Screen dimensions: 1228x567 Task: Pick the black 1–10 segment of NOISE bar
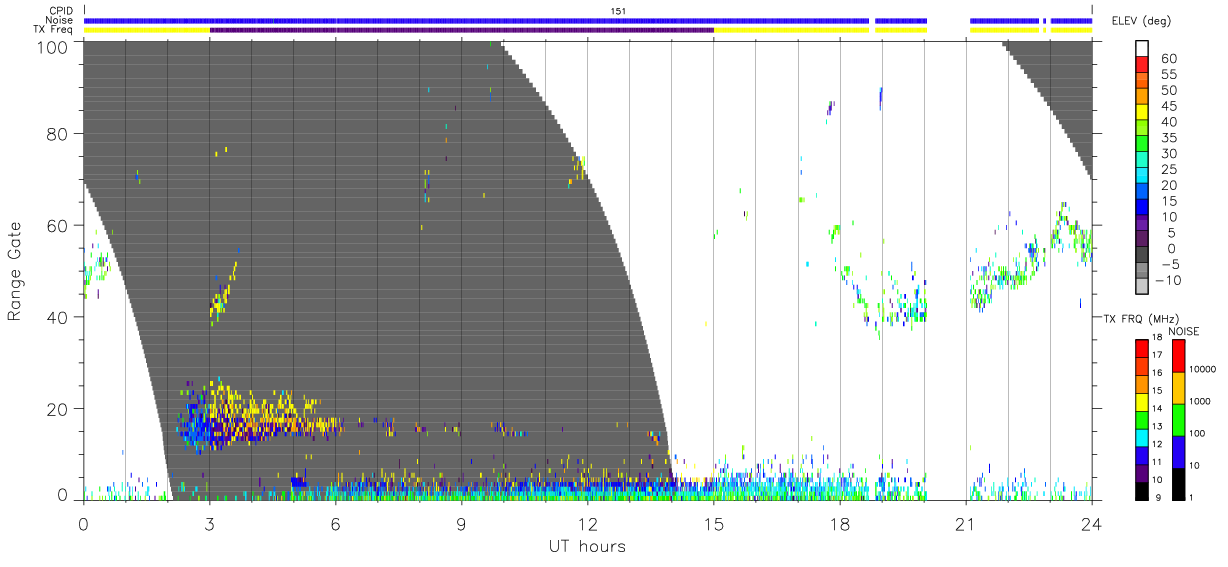pyautogui.click(x=1178, y=482)
